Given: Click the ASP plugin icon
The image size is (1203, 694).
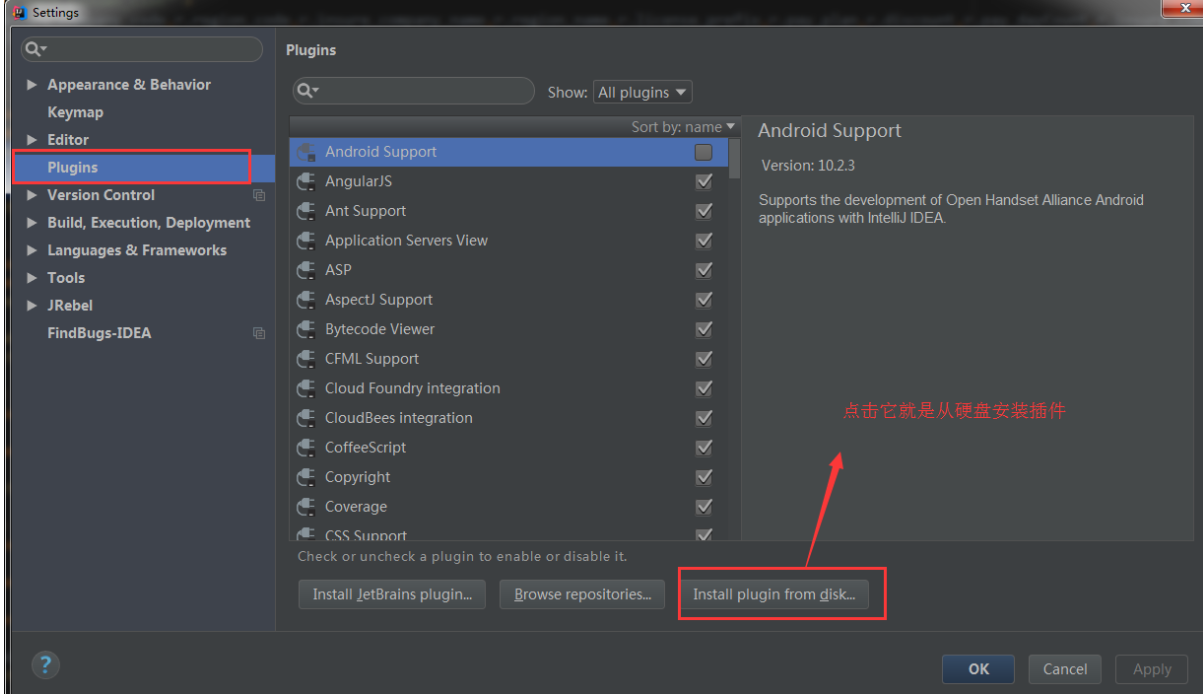Looking at the screenshot, I should click(x=307, y=270).
